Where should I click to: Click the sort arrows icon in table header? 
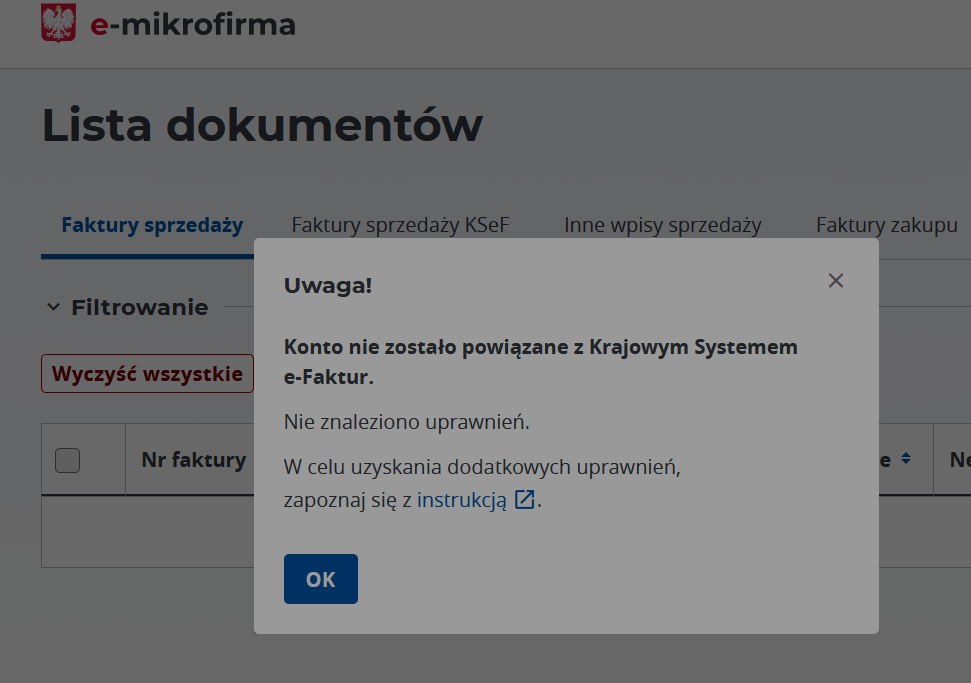coord(905,459)
